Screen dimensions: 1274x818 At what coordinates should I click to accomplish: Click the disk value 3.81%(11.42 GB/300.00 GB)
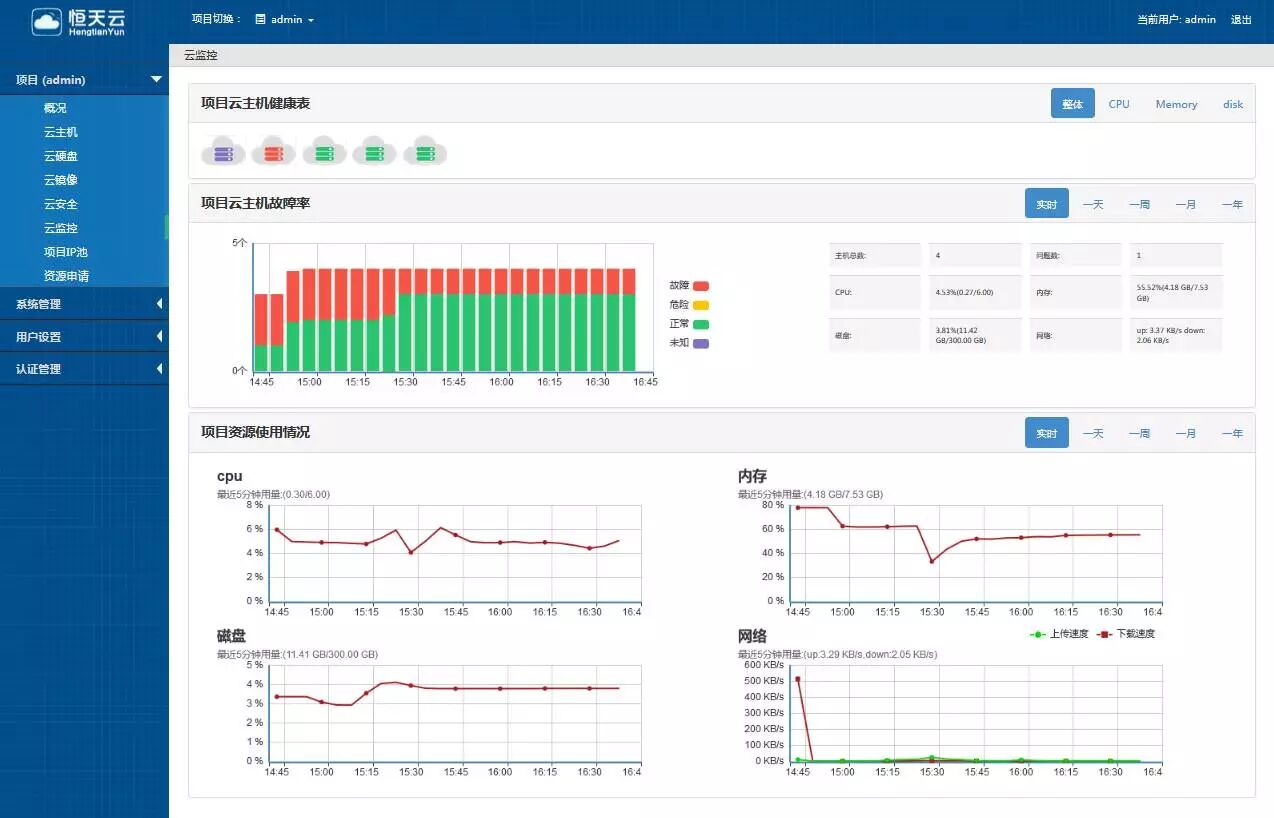(961, 335)
